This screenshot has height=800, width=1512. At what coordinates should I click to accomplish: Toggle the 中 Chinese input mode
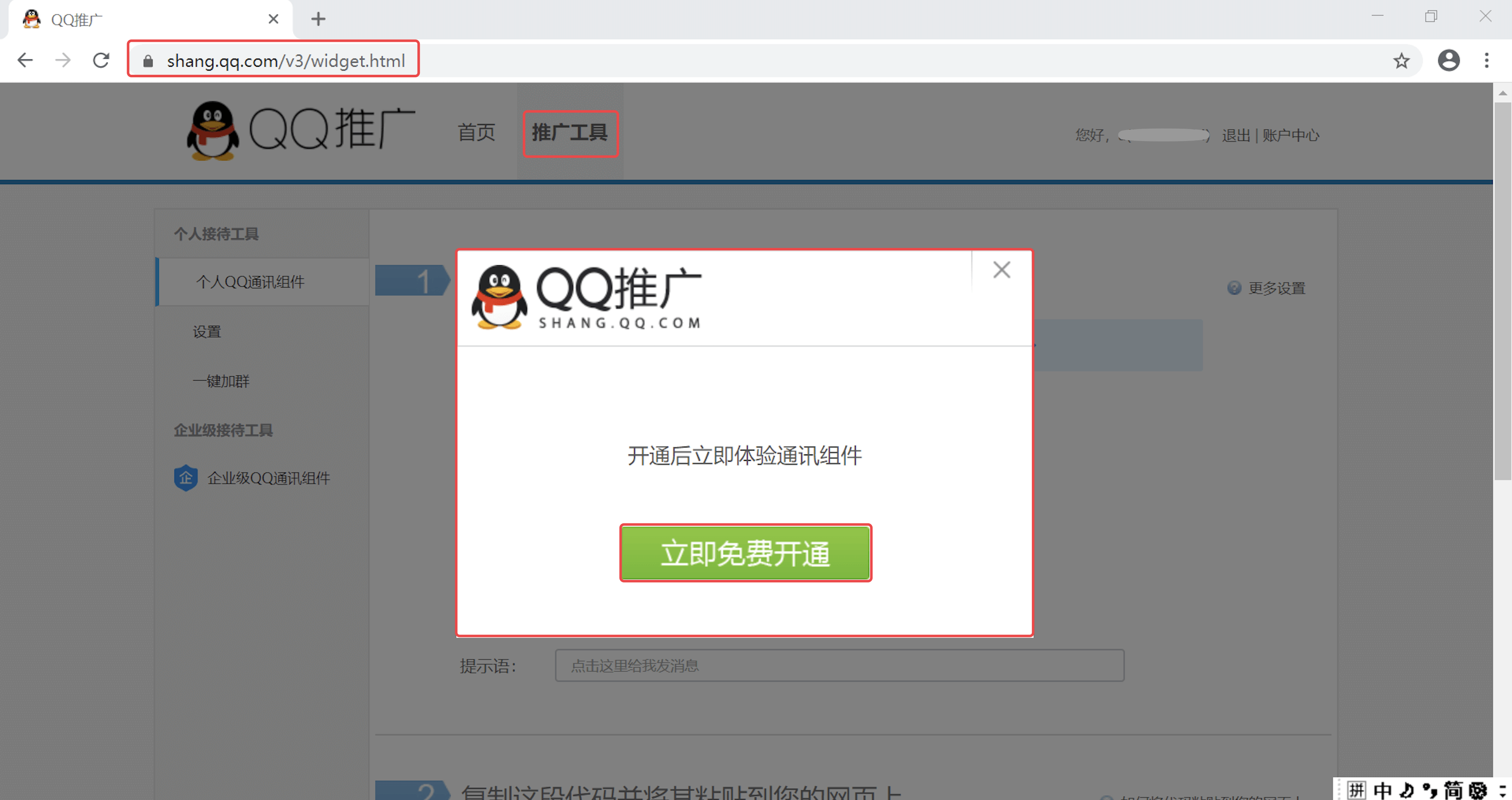point(1383,790)
